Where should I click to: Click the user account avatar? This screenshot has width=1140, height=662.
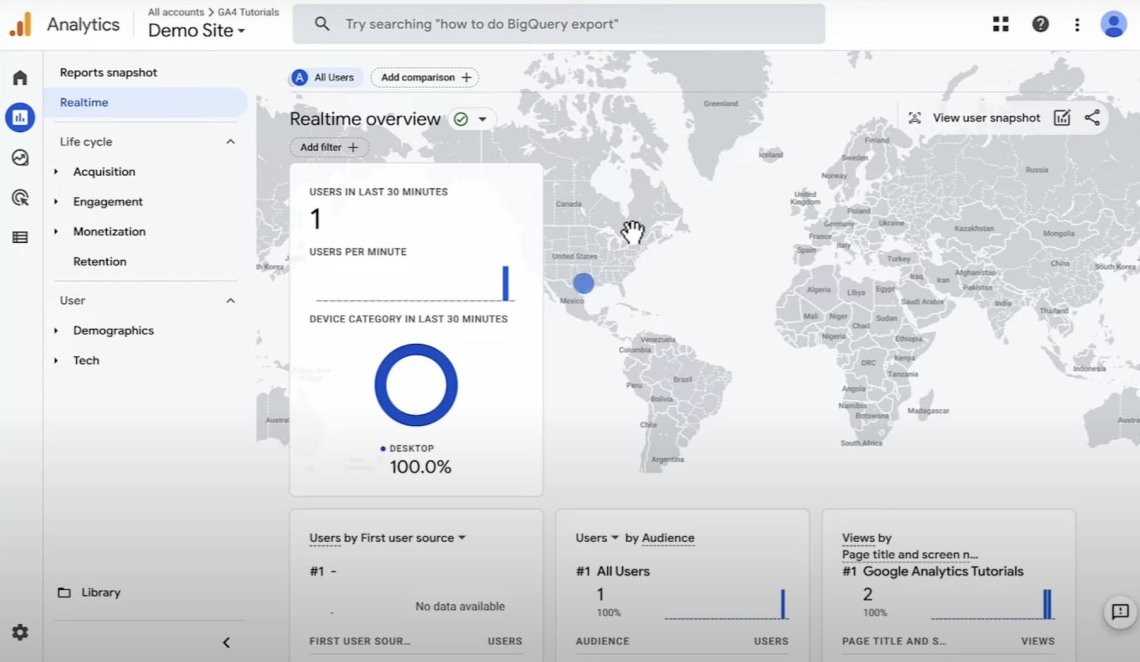coord(1113,24)
